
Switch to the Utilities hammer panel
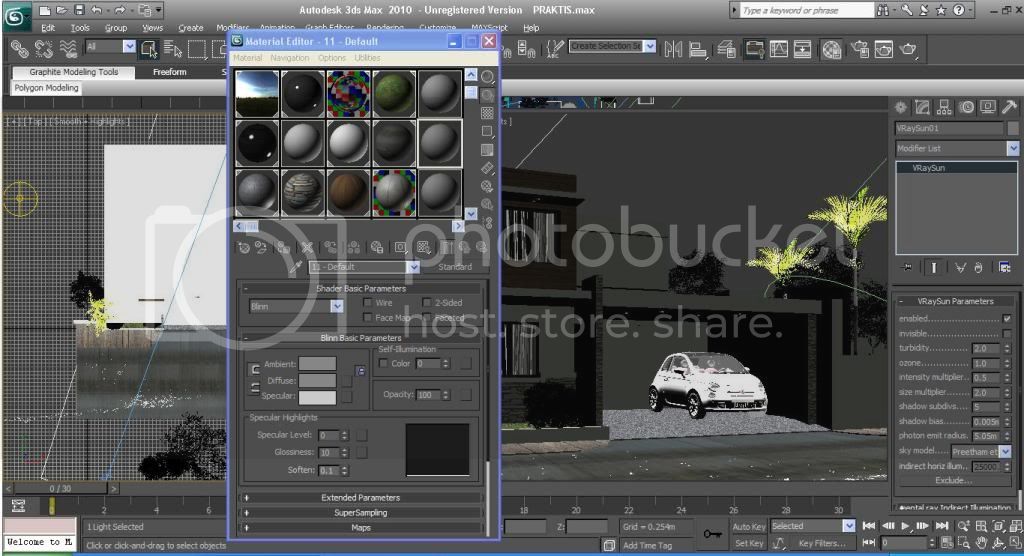(x=1010, y=107)
